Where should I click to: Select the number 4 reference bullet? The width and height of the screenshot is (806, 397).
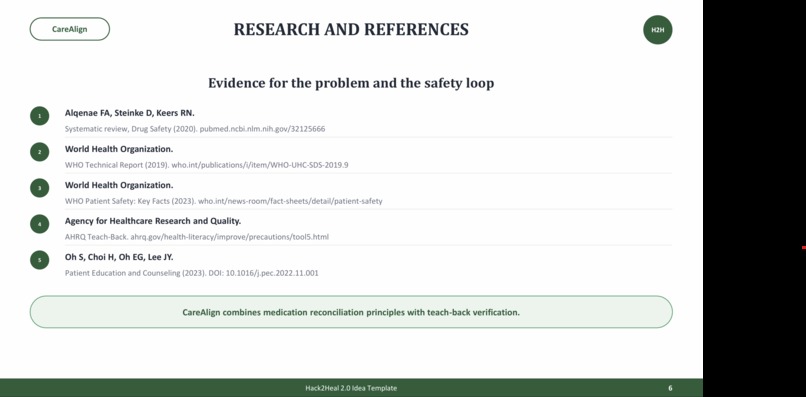[40, 224]
